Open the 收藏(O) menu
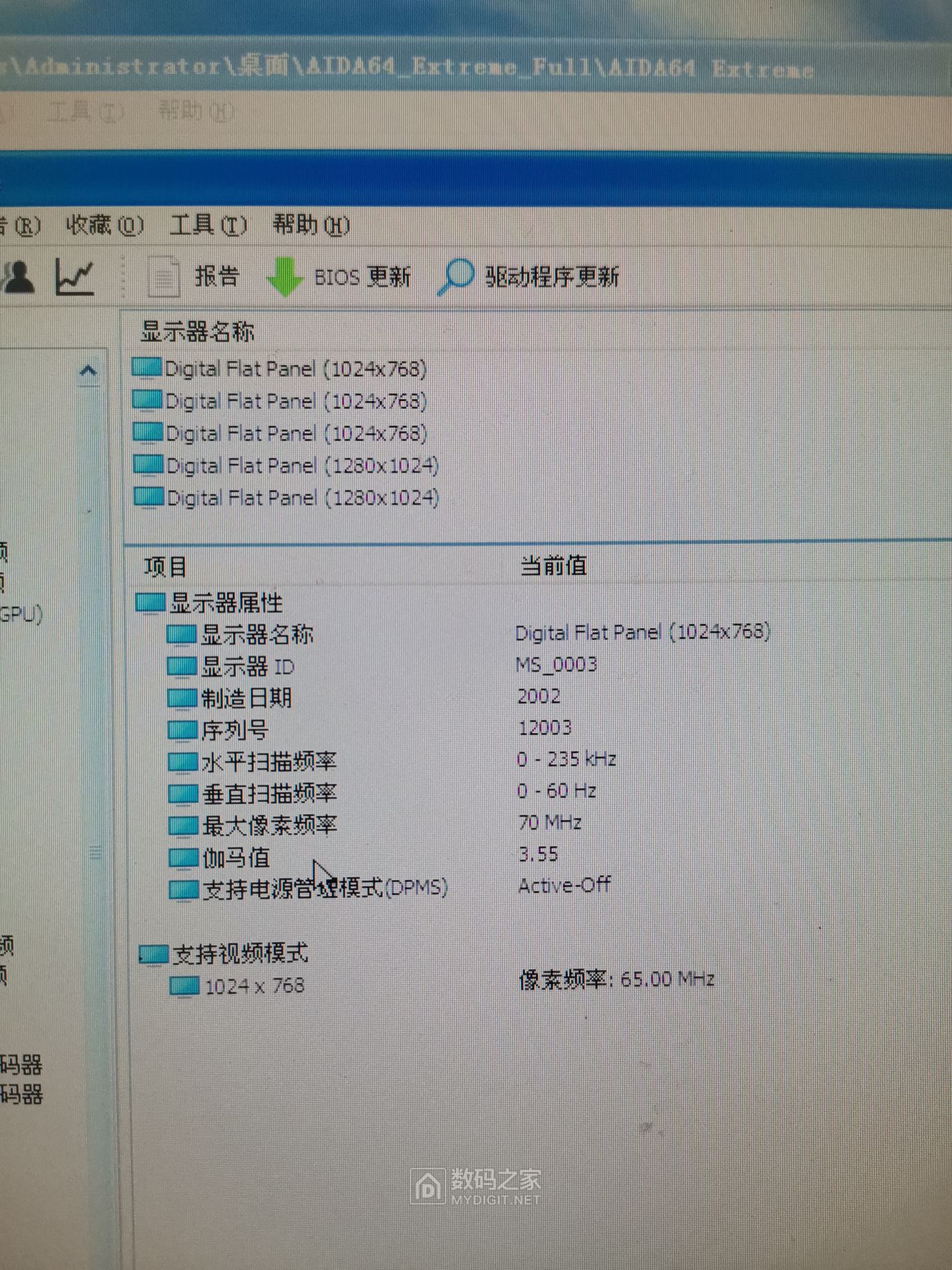Screen dimensions: 952x1270 pos(105,225)
